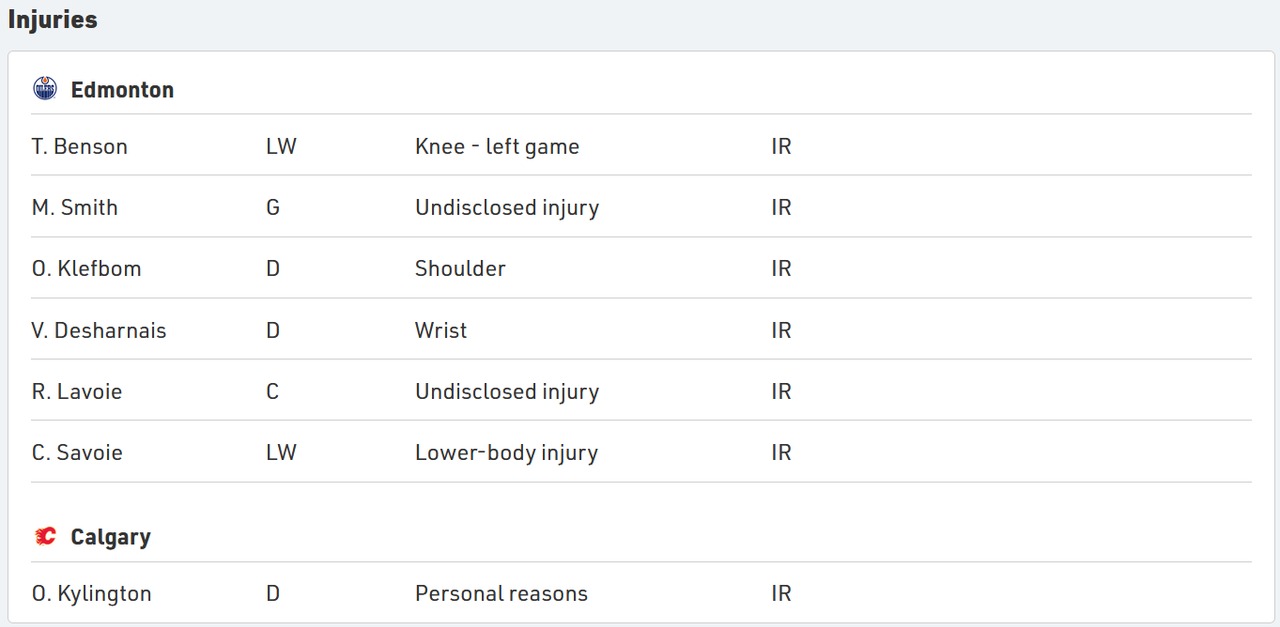The width and height of the screenshot is (1280, 627).
Task: Click the Injuries section heading
Action: (53, 19)
